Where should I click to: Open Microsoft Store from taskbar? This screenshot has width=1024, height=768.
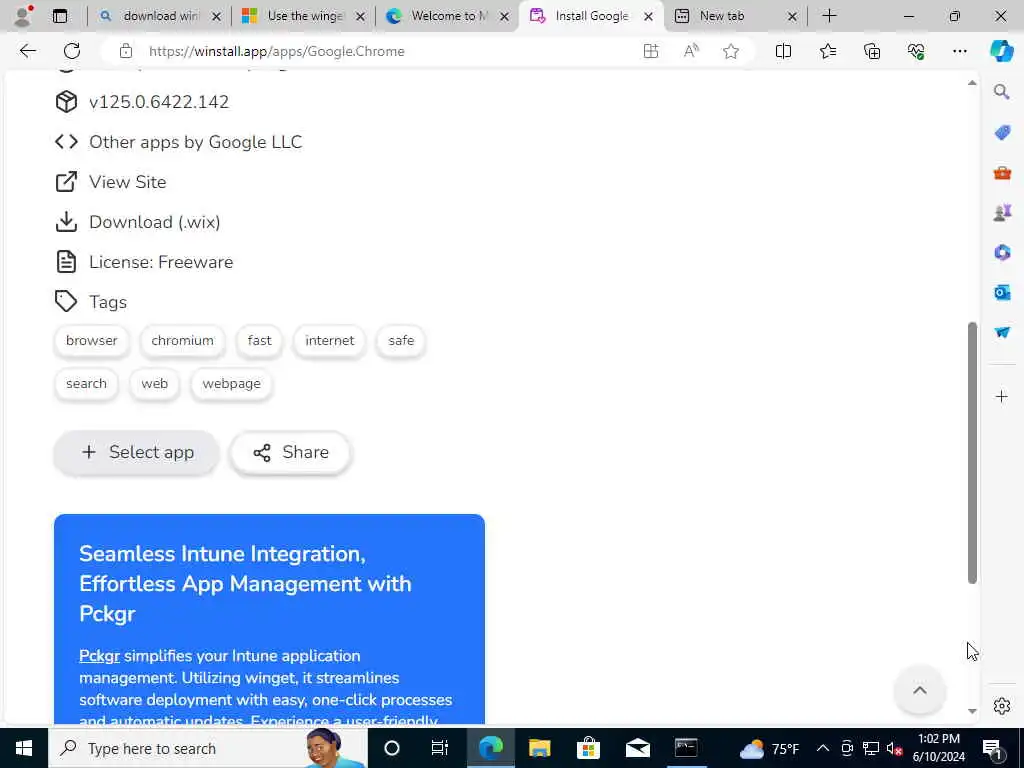click(588, 748)
